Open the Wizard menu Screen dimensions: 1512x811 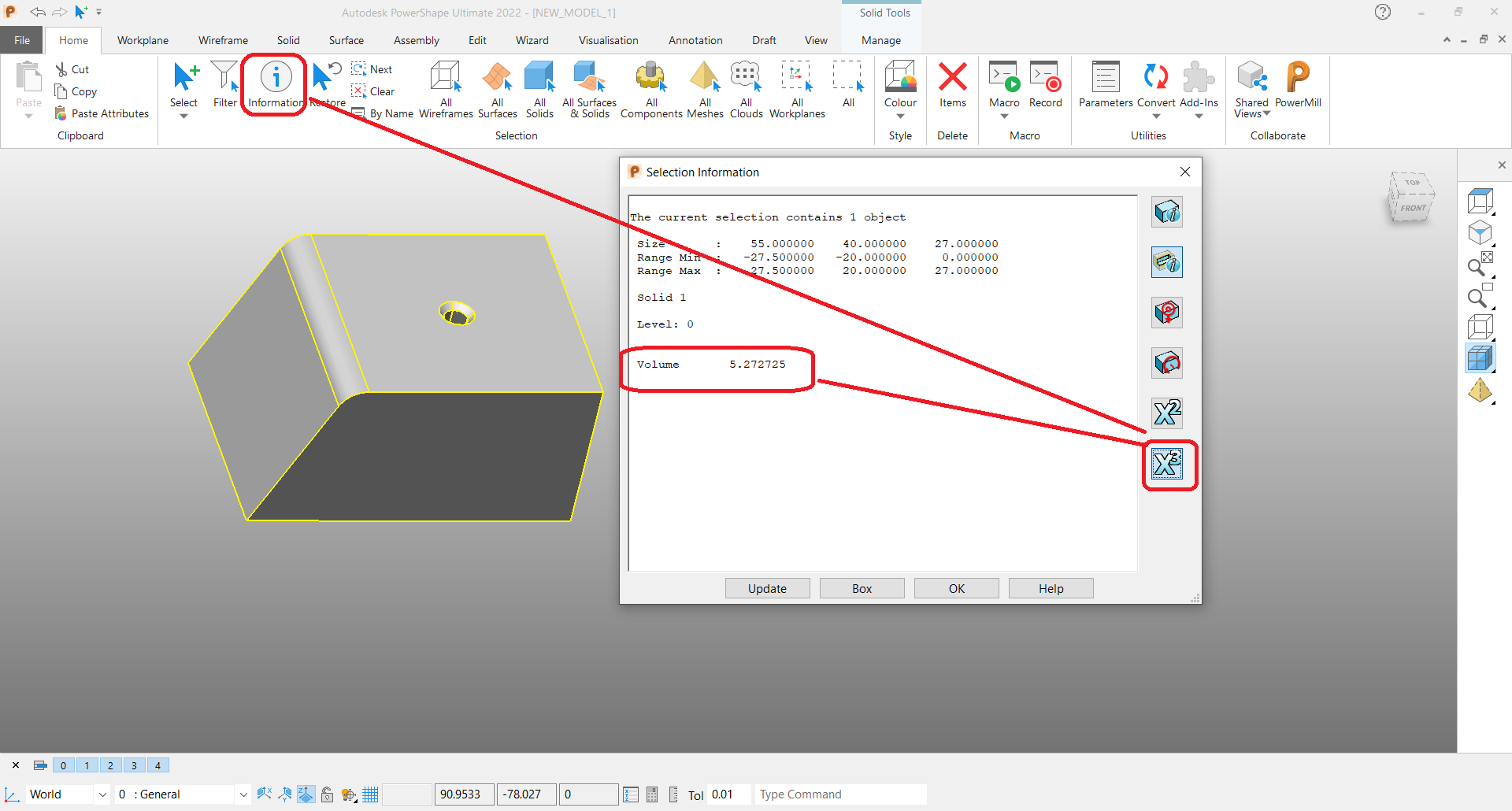[532, 40]
